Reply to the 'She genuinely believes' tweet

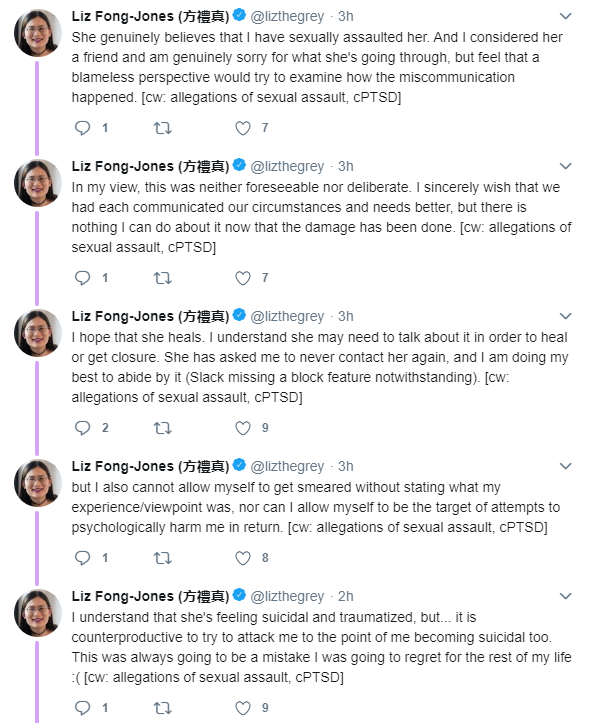pyautogui.click(x=83, y=128)
